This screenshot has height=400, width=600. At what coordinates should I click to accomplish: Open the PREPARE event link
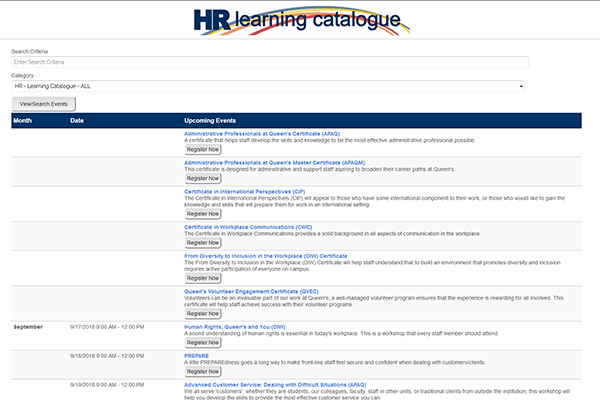coord(196,355)
